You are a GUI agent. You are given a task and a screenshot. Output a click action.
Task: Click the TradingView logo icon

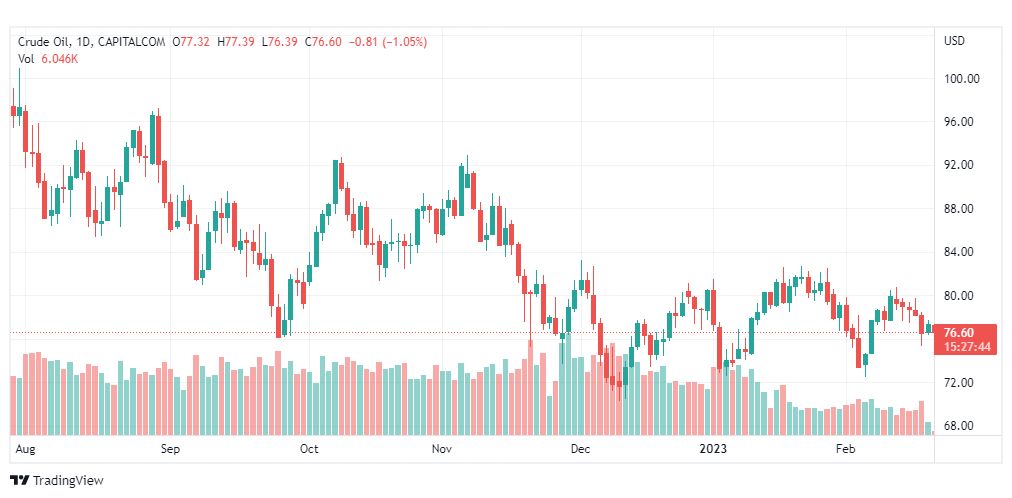(19, 481)
